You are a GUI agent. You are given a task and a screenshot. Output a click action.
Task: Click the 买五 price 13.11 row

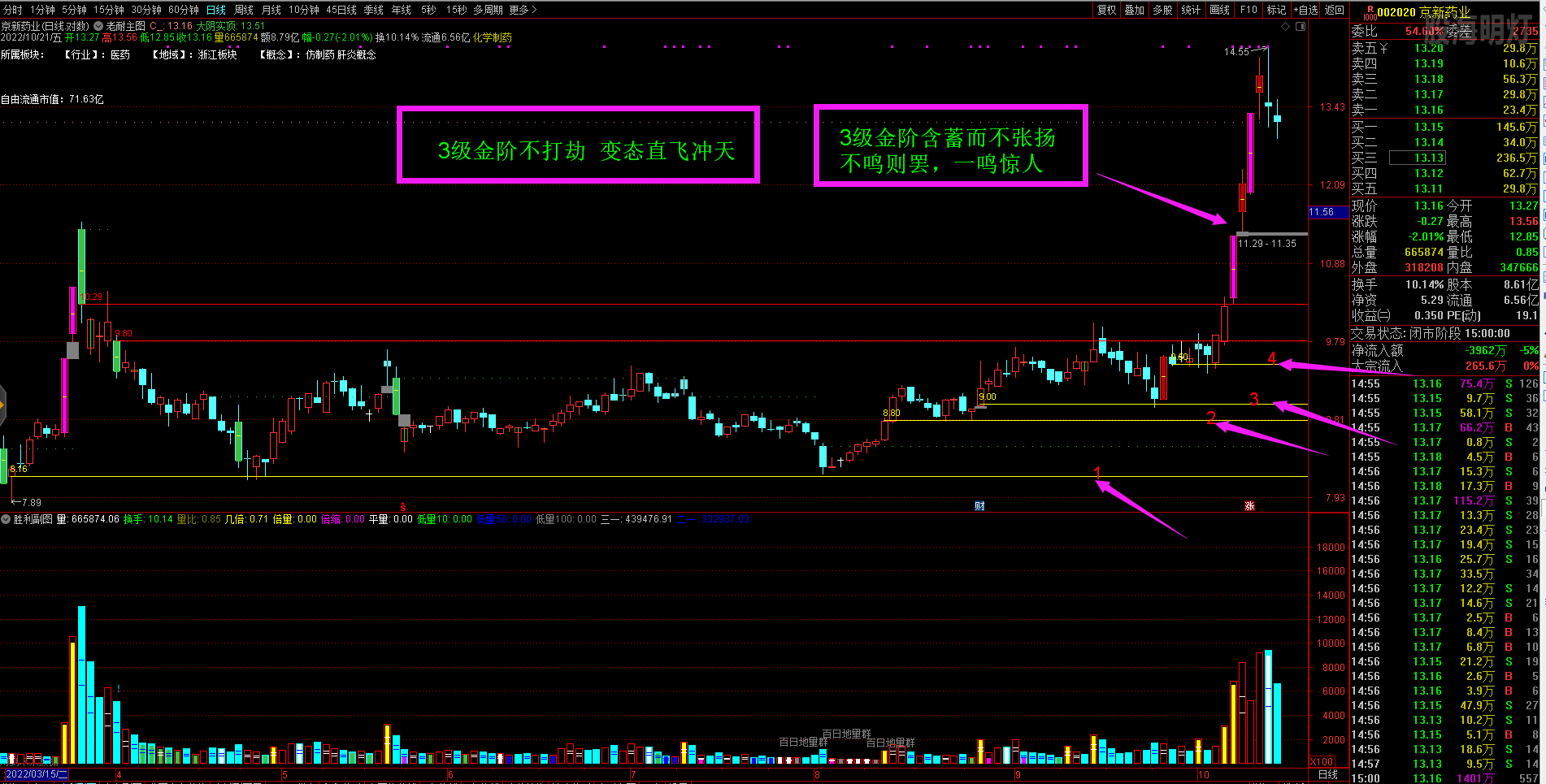(1444, 188)
